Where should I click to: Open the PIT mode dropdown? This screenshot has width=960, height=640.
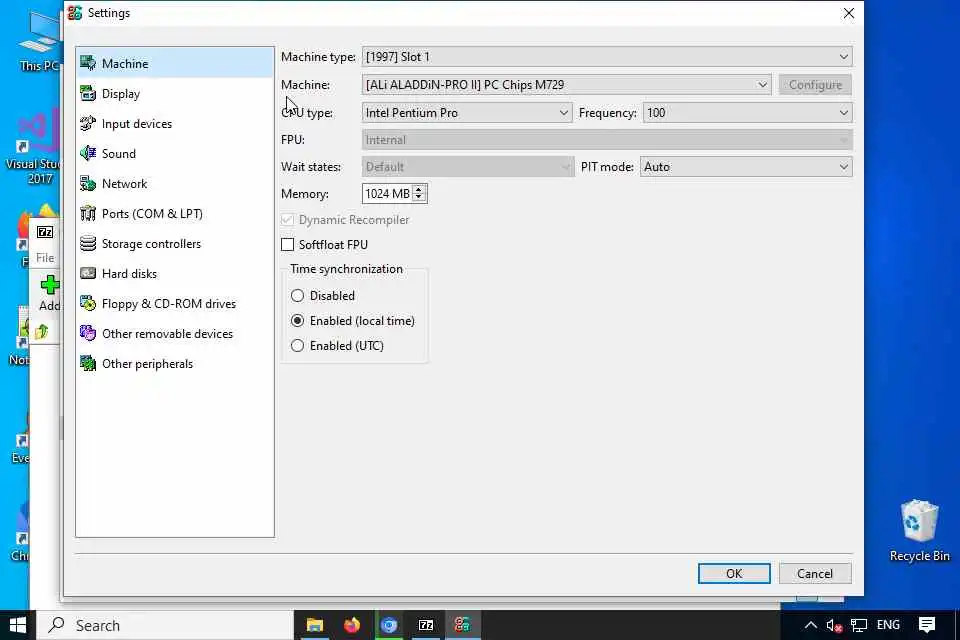[x=746, y=167]
